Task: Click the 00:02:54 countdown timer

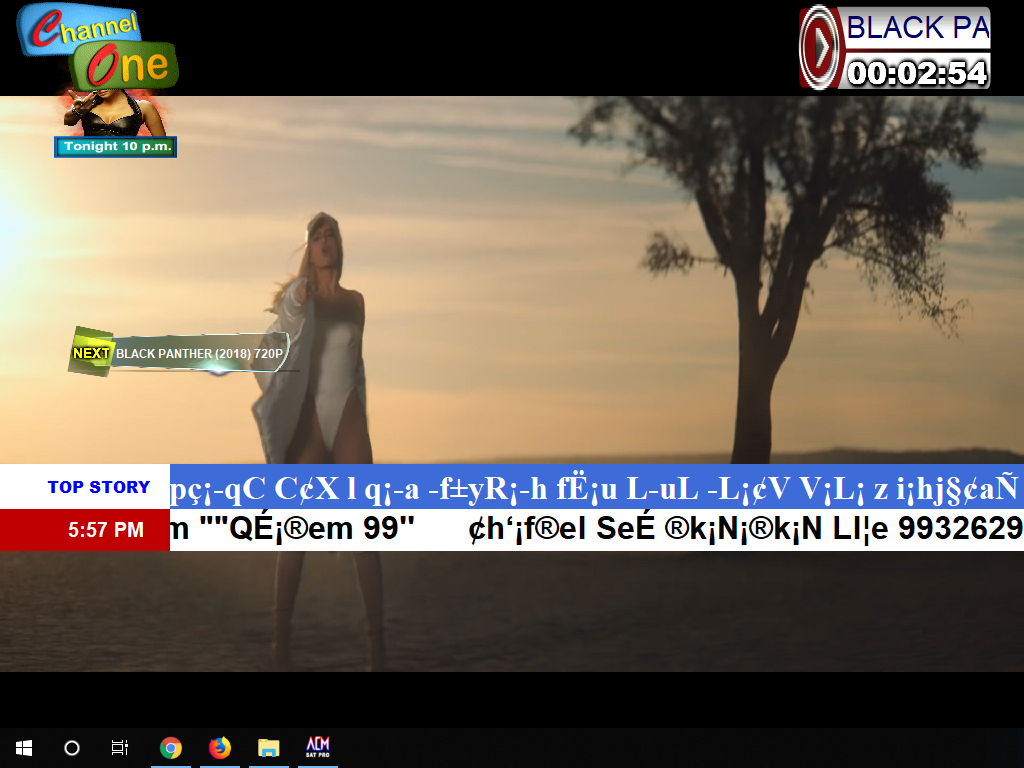Action: point(917,72)
